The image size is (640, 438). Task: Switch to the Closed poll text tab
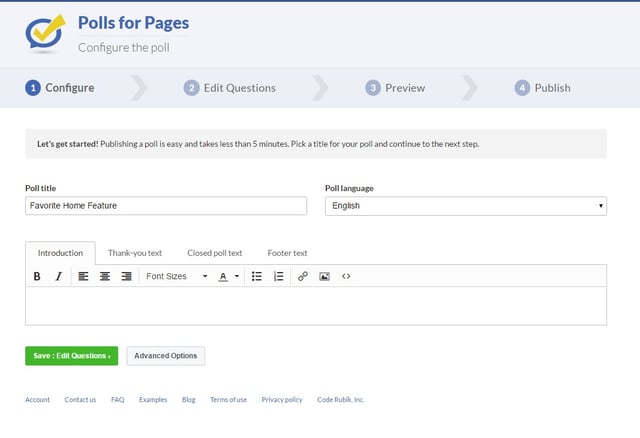click(215, 253)
